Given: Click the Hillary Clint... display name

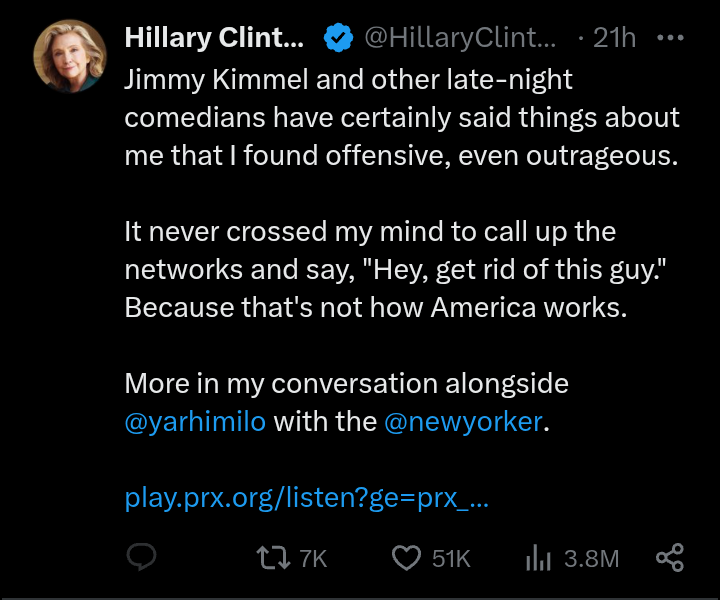Looking at the screenshot, I should (213, 38).
